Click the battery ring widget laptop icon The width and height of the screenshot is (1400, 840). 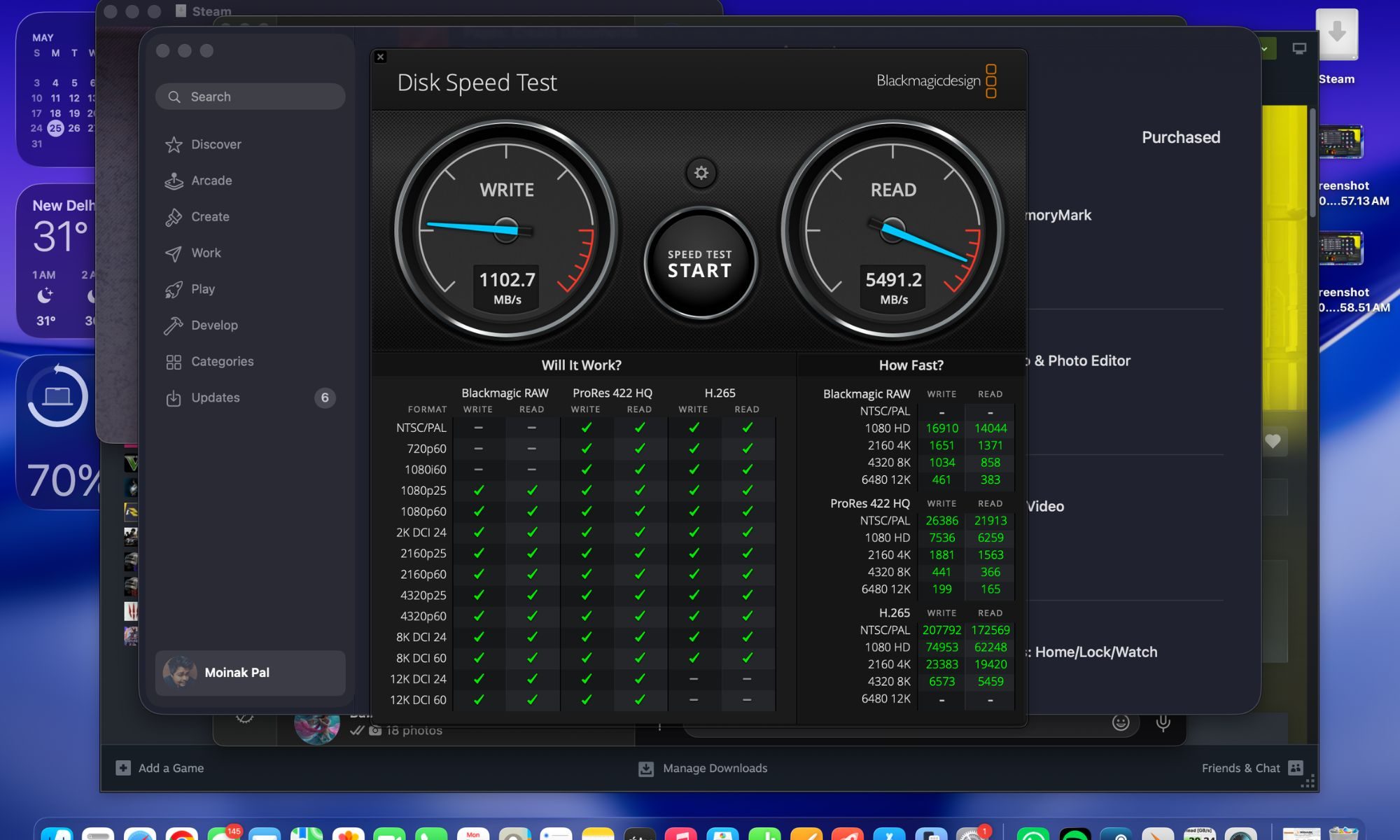click(57, 396)
